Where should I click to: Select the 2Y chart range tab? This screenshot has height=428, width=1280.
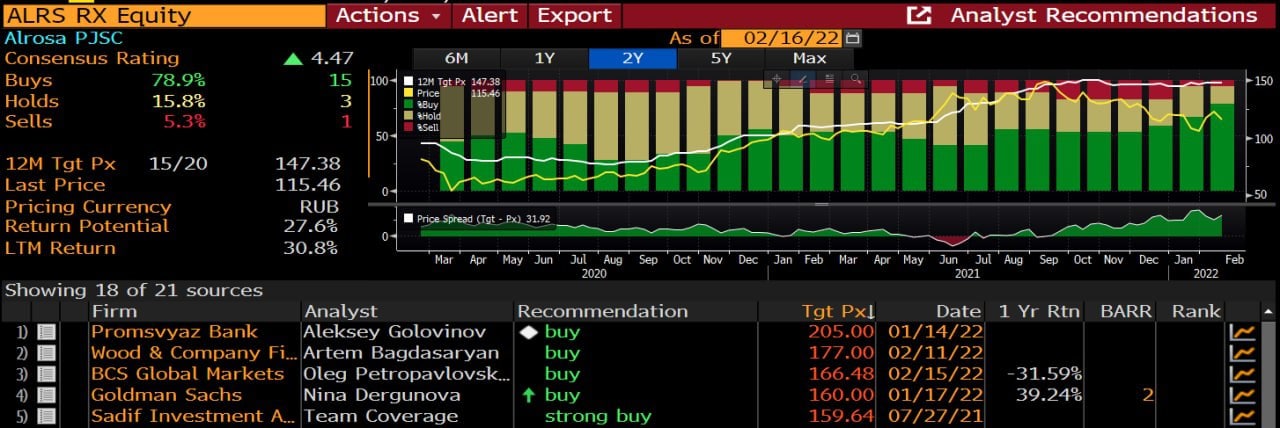[x=632, y=58]
